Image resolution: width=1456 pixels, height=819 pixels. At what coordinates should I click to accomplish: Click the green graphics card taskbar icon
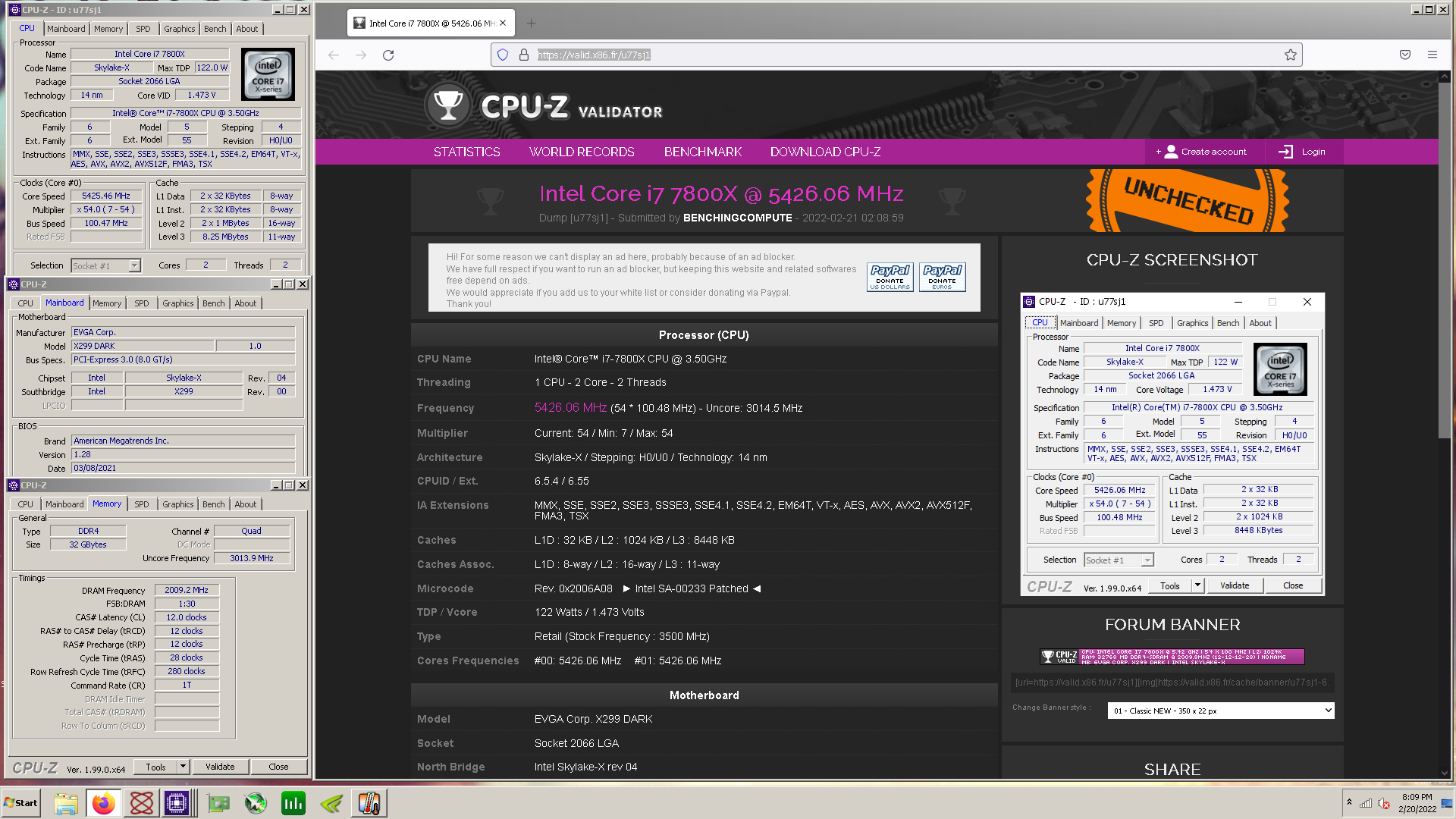[x=218, y=803]
